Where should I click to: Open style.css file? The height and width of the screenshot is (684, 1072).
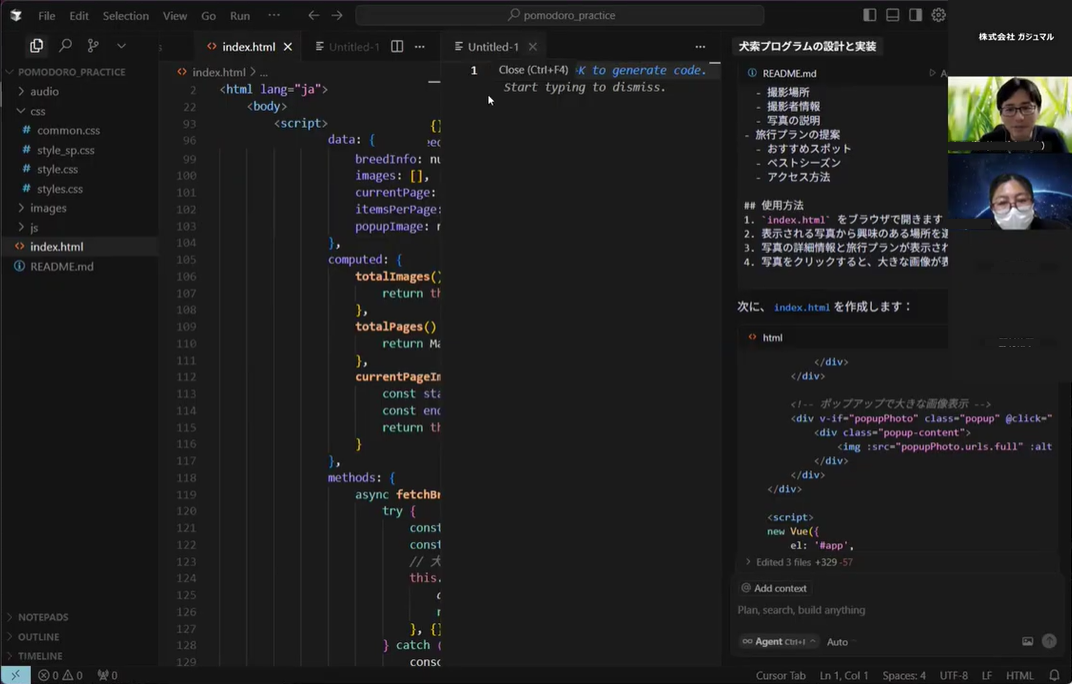(57, 169)
